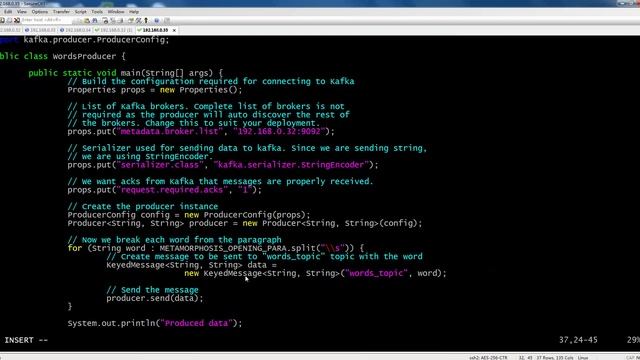Open the Options menu
This screenshot has height=360, width=640.
[40, 12]
